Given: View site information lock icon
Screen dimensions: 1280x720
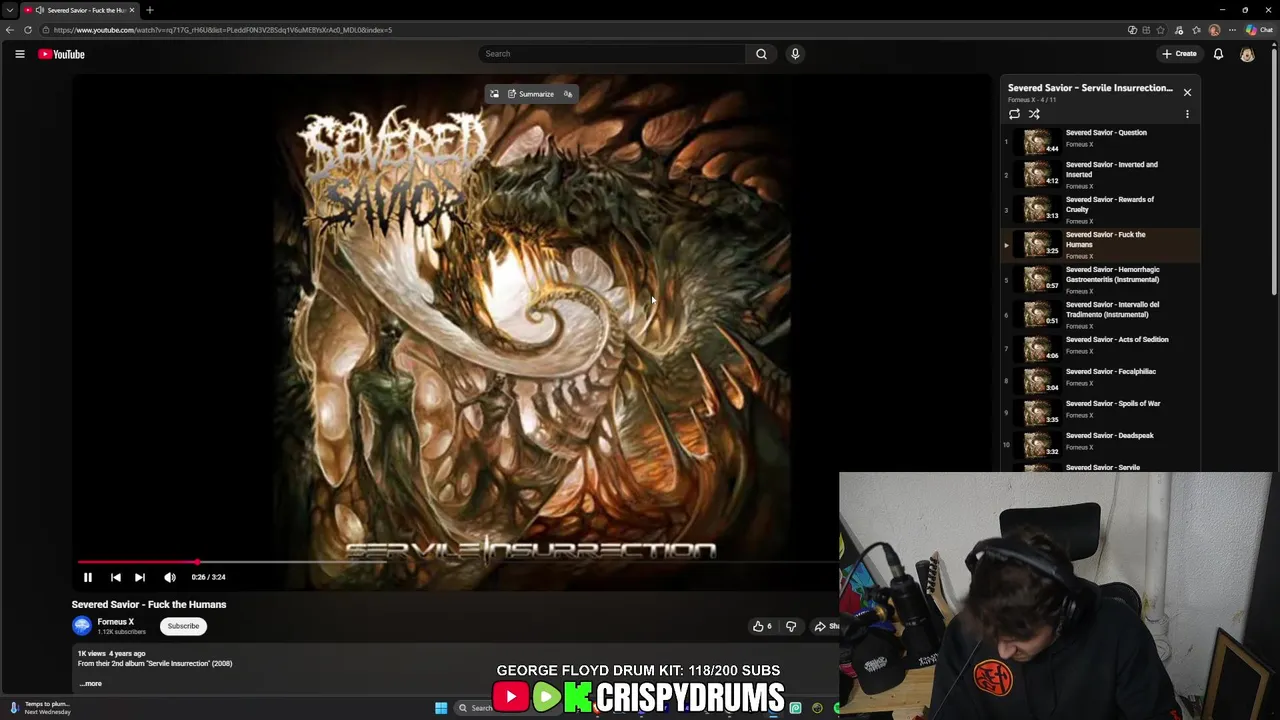Looking at the screenshot, I should tap(46, 30).
